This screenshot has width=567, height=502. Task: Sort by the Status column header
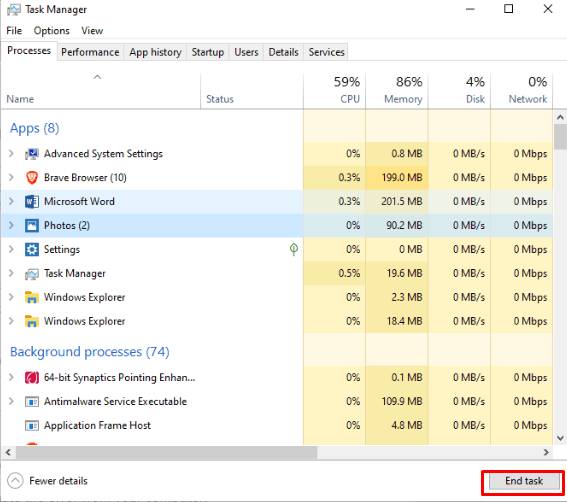(252, 91)
